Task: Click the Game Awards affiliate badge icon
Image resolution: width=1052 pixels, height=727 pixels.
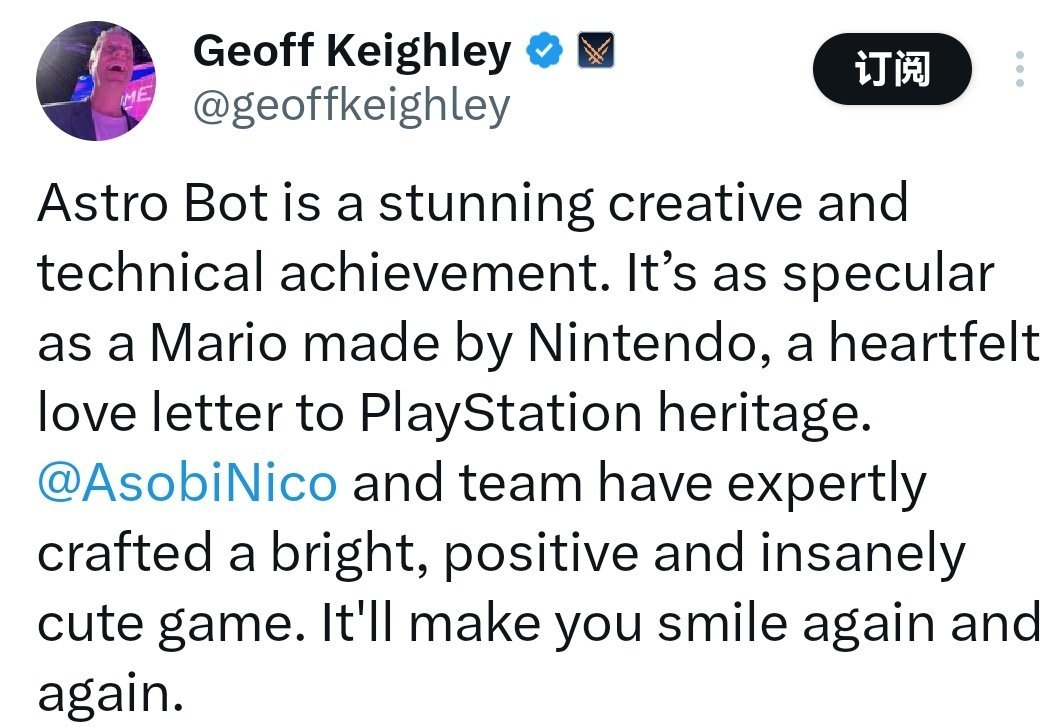Action: (596, 50)
